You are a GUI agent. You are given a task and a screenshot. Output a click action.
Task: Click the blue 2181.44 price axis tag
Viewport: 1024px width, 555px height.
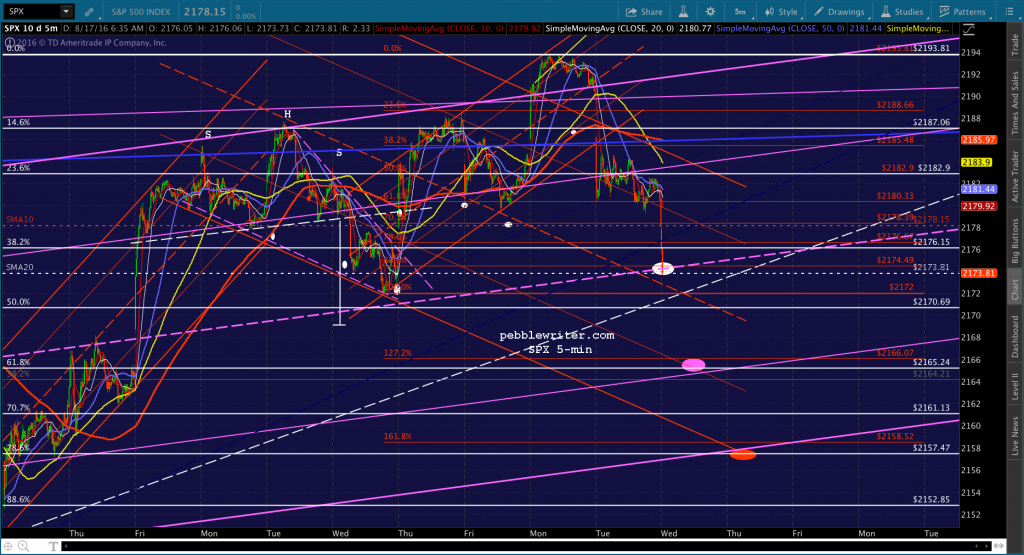[978, 189]
